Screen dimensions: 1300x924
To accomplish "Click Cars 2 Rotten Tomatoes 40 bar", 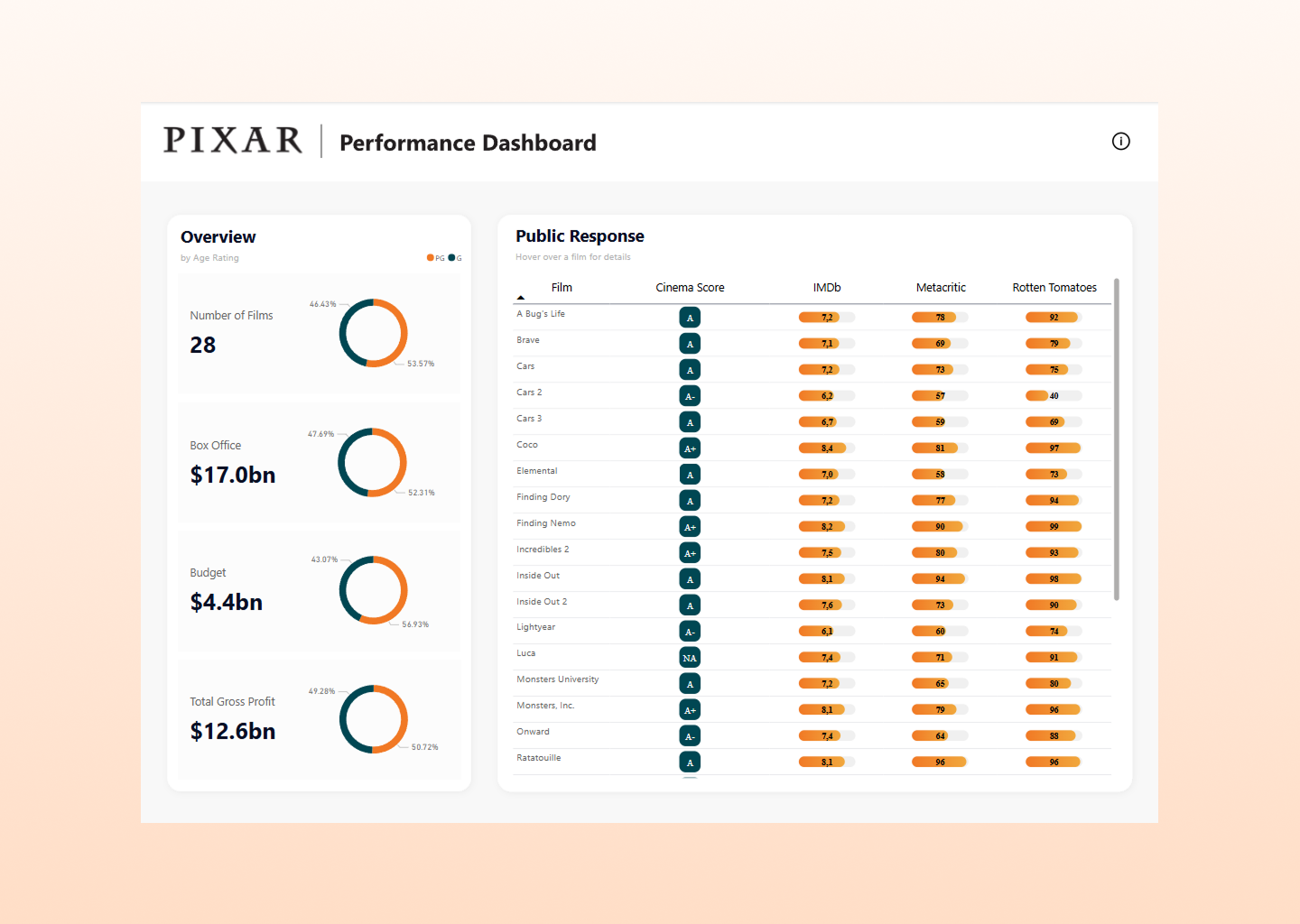I will [x=1054, y=396].
